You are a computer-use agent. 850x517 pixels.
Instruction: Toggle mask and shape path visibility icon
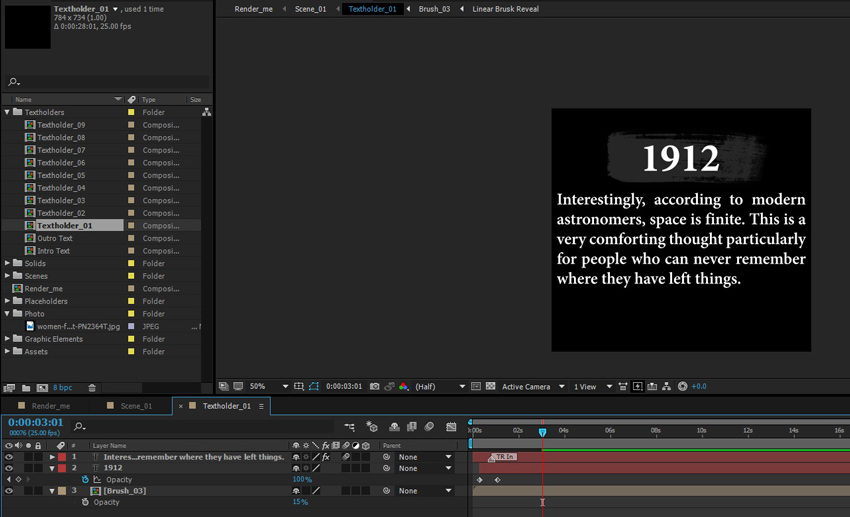[314, 386]
